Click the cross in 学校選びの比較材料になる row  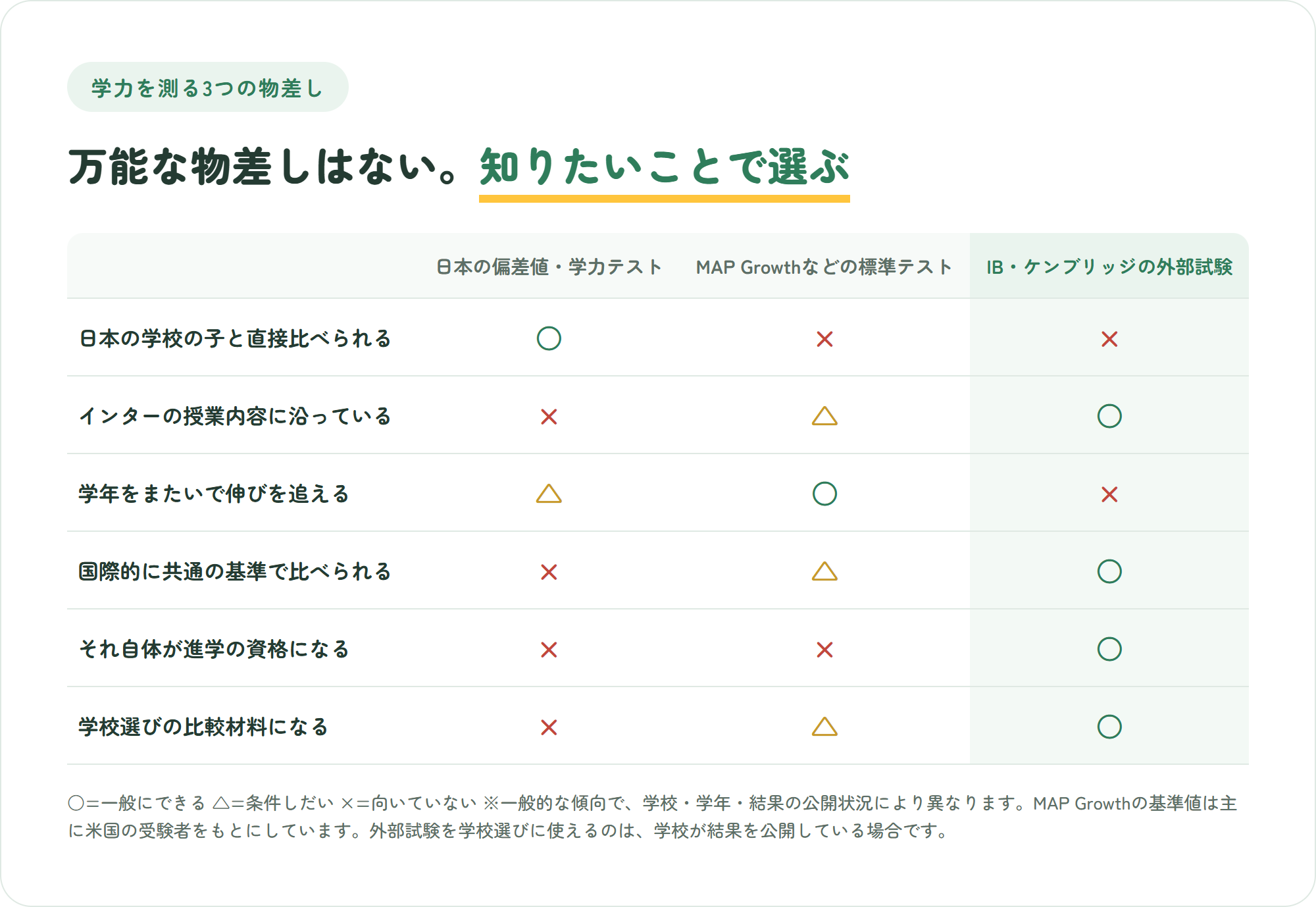click(549, 727)
